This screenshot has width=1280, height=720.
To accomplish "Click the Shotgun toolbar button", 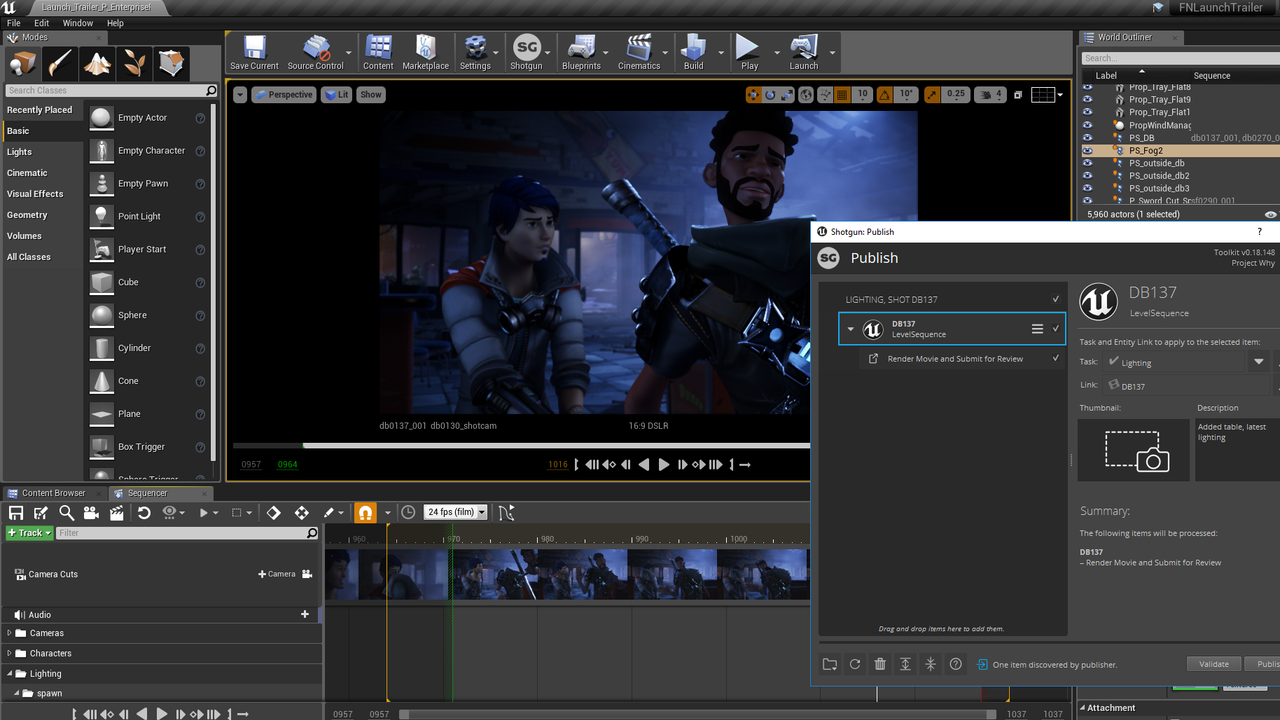I will (x=526, y=52).
